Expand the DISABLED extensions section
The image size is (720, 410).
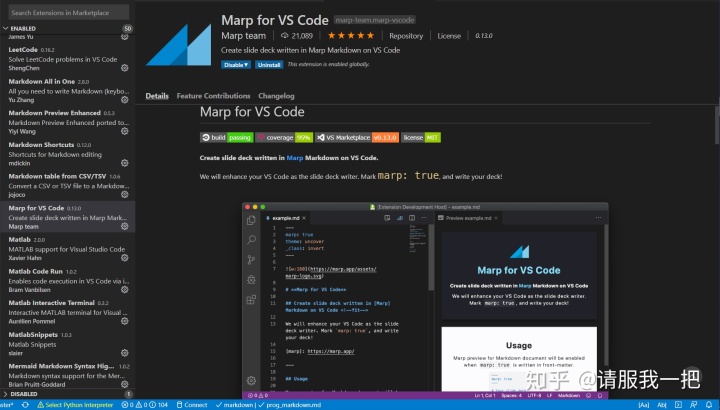tap(68, 394)
